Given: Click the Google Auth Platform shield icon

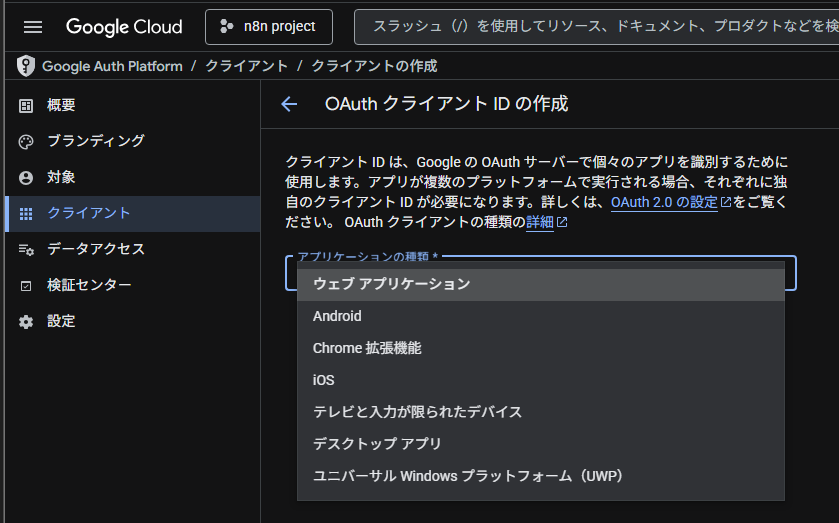Looking at the screenshot, I should point(26,66).
